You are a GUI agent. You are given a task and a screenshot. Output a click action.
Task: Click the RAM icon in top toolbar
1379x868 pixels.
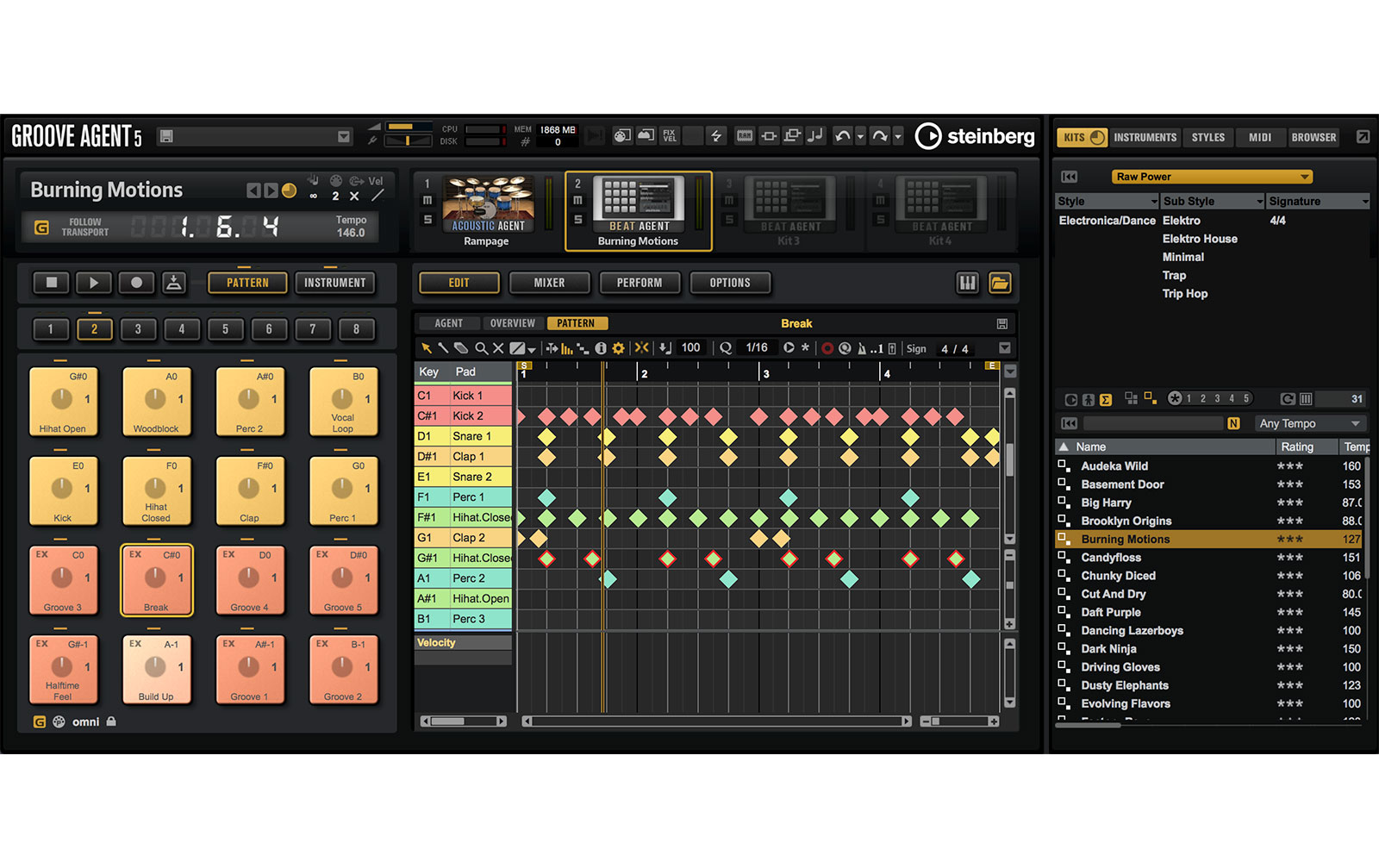(x=745, y=136)
